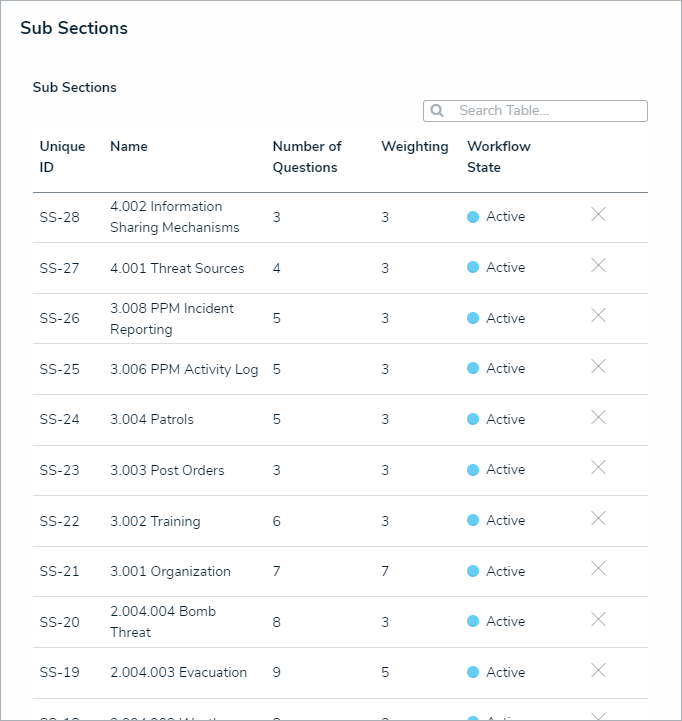This screenshot has height=721, width=682.
Task: Sort by the Unique ID column header
Action: point(62,157)
